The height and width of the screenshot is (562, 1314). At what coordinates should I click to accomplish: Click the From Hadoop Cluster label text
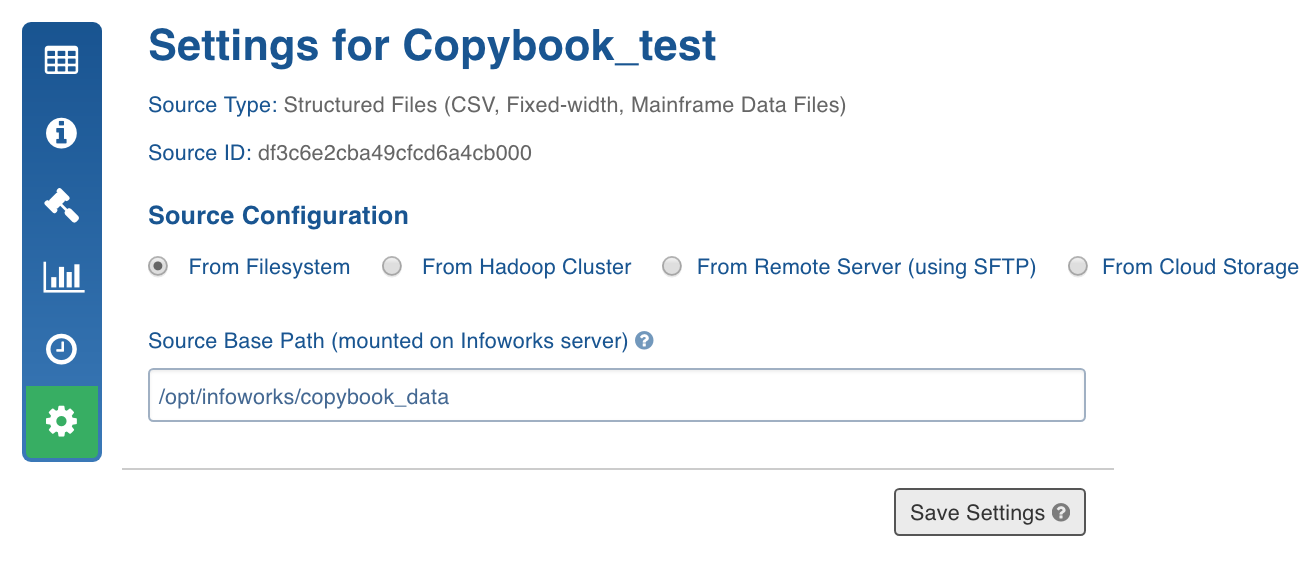[527, 267]
